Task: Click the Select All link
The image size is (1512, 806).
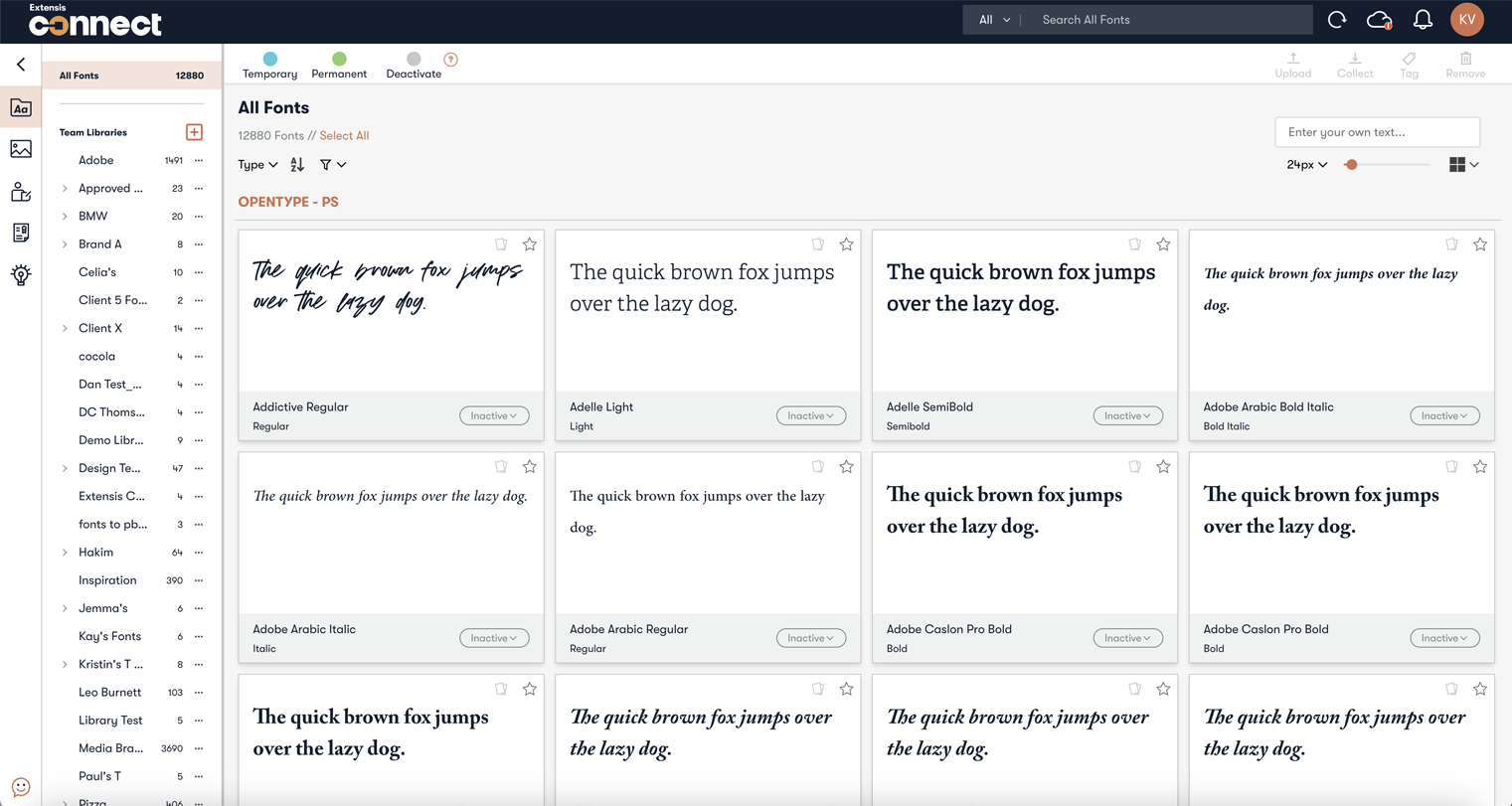Action: coord(344,136)
